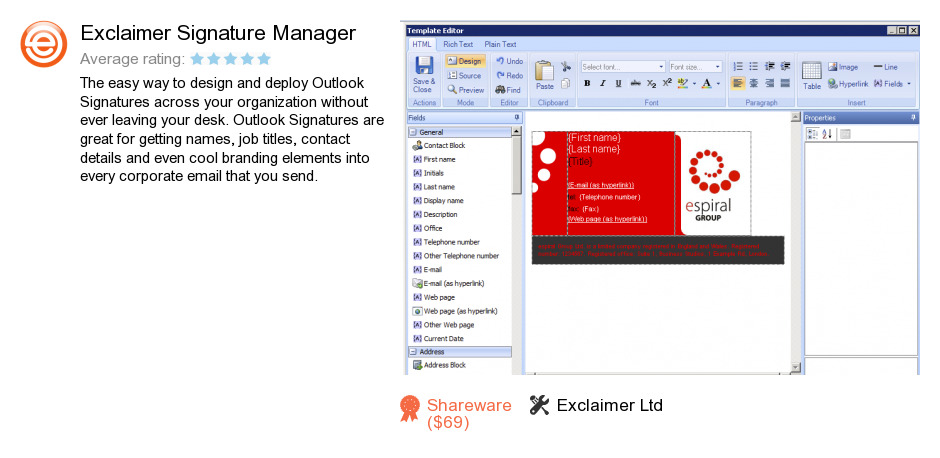Screen dimensions: 940x458
Task: Click the editor canvas scroll-up arrow
Action: pyautogui.click(x=796, y=117)
